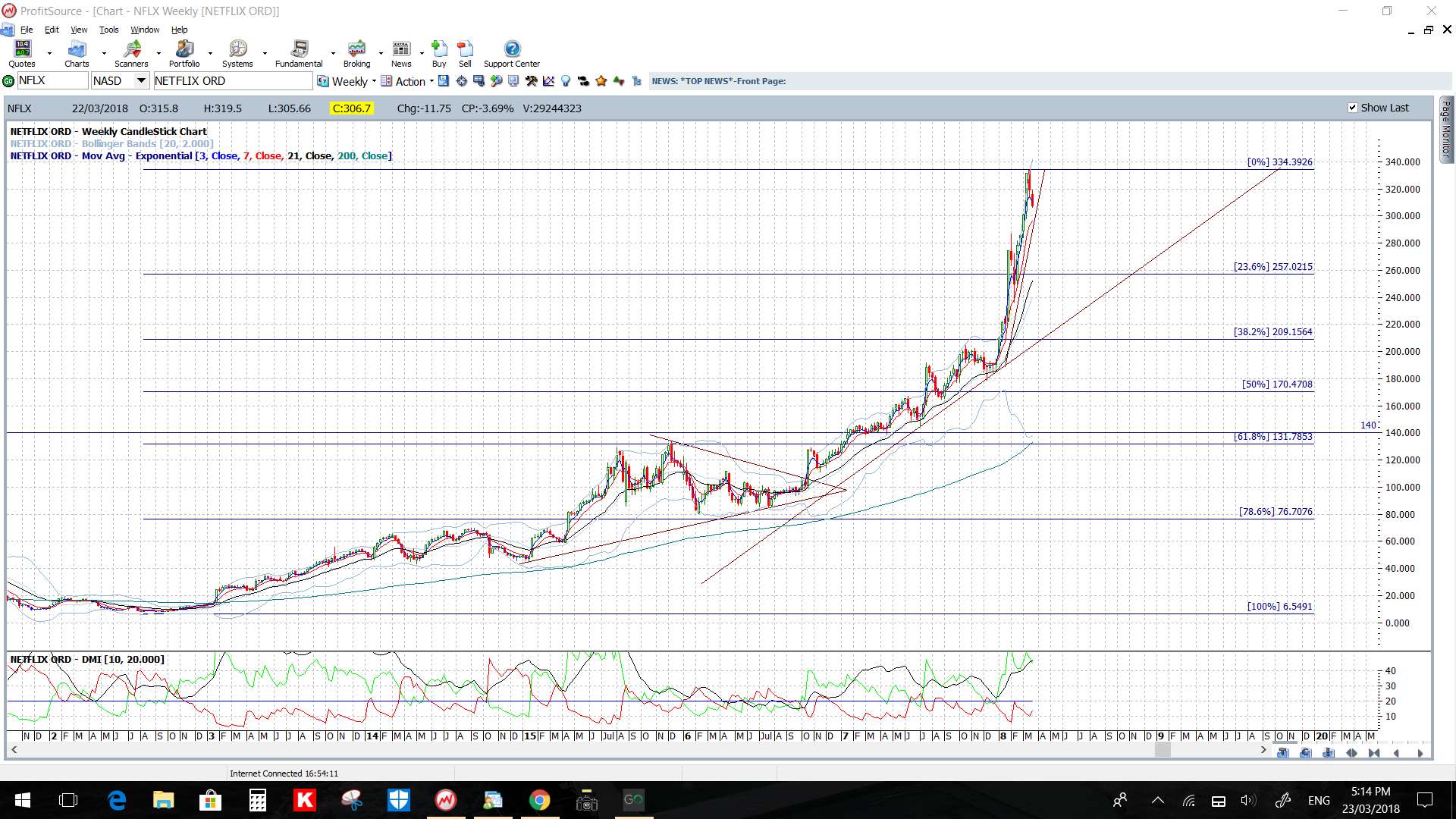Open the Page Monitor side tab
The image size is (1456, 819).
coord(1446,129)
